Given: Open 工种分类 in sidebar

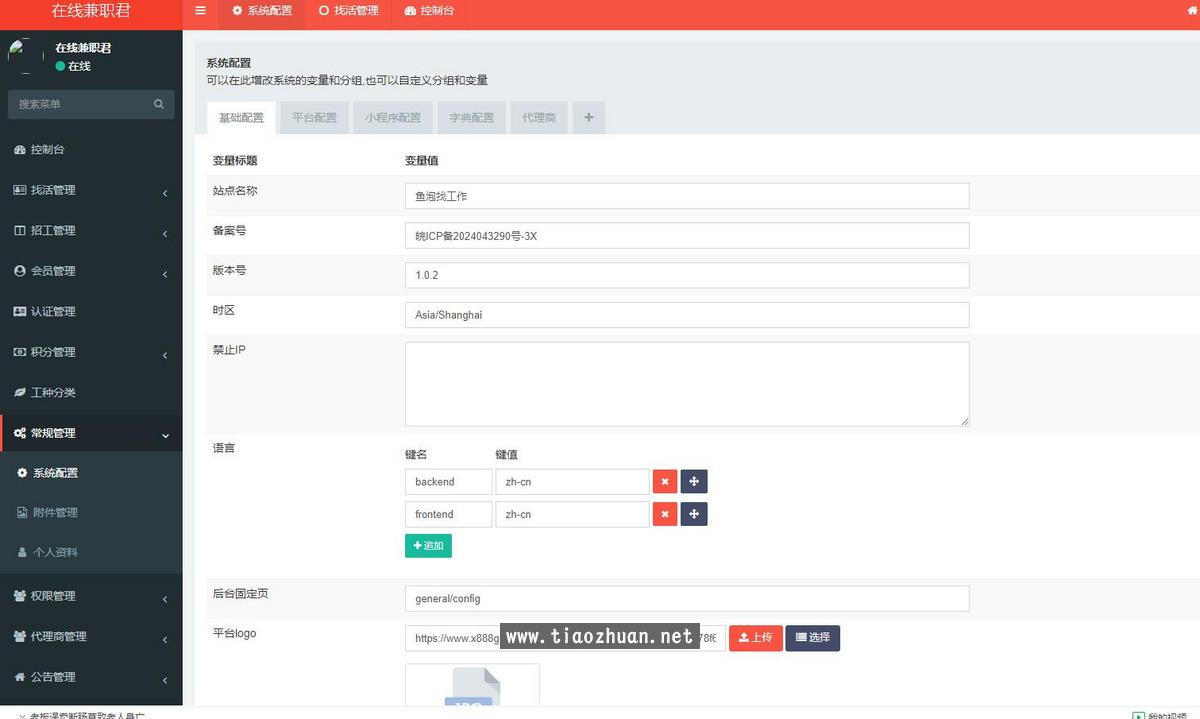Looking at the screenshot, I should click(53, 393).
